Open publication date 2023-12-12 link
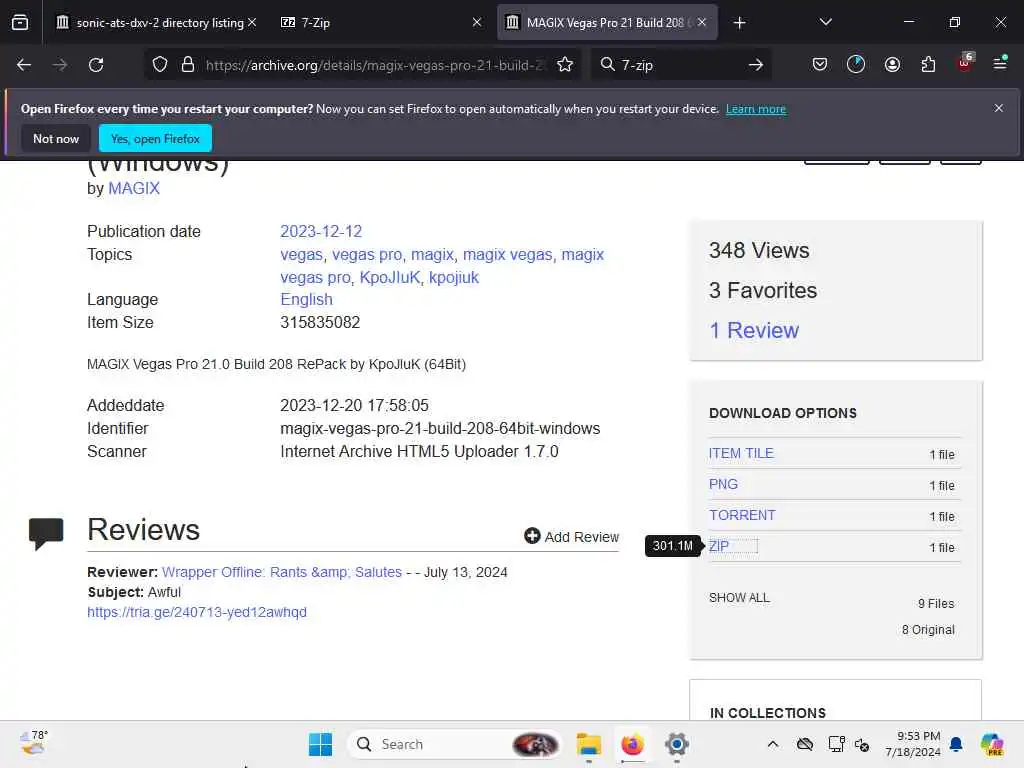Viewport: 1024px width, 768px height. [321, 231]
